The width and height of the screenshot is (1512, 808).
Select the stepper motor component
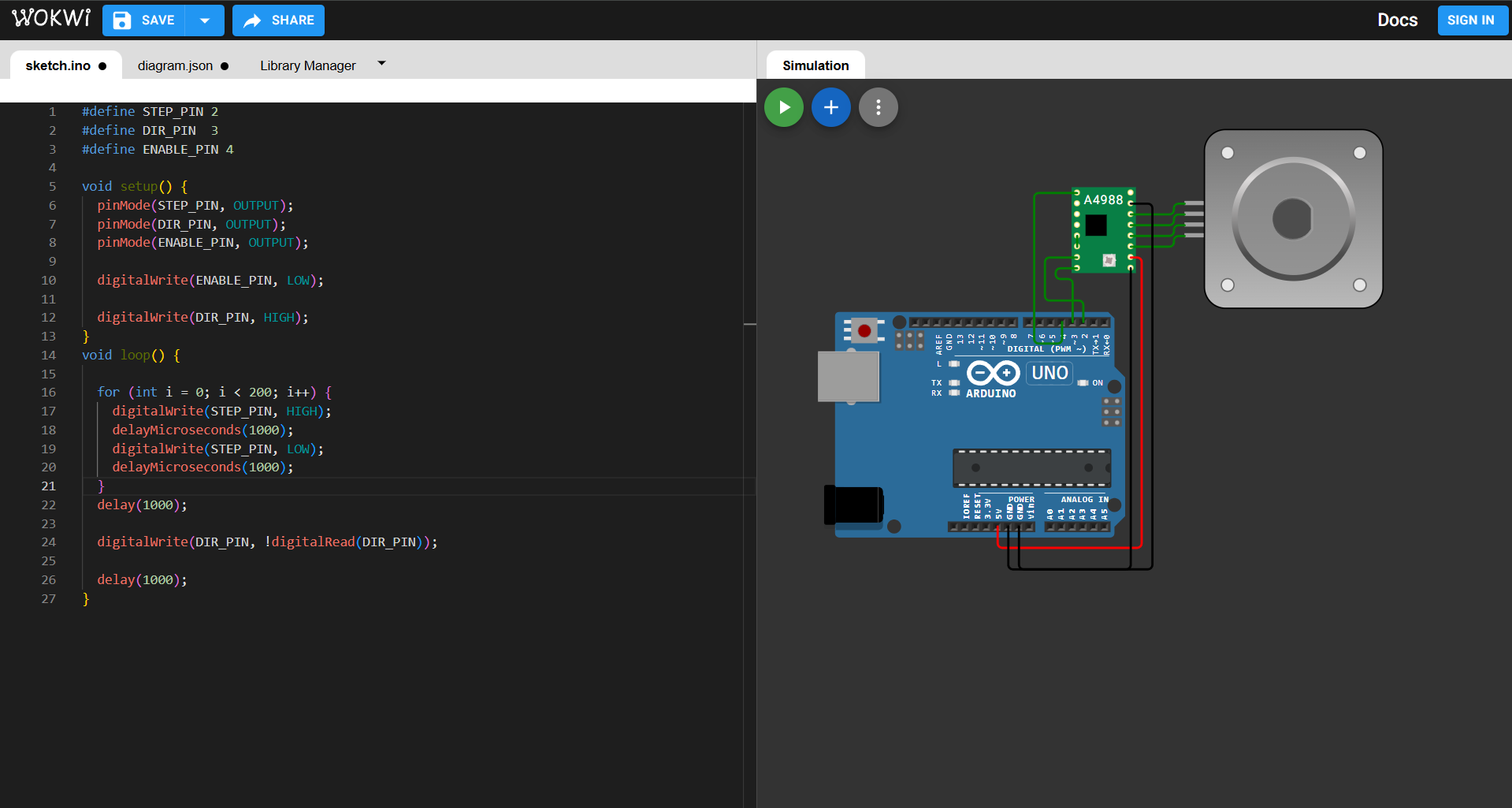coord(1293,218)
